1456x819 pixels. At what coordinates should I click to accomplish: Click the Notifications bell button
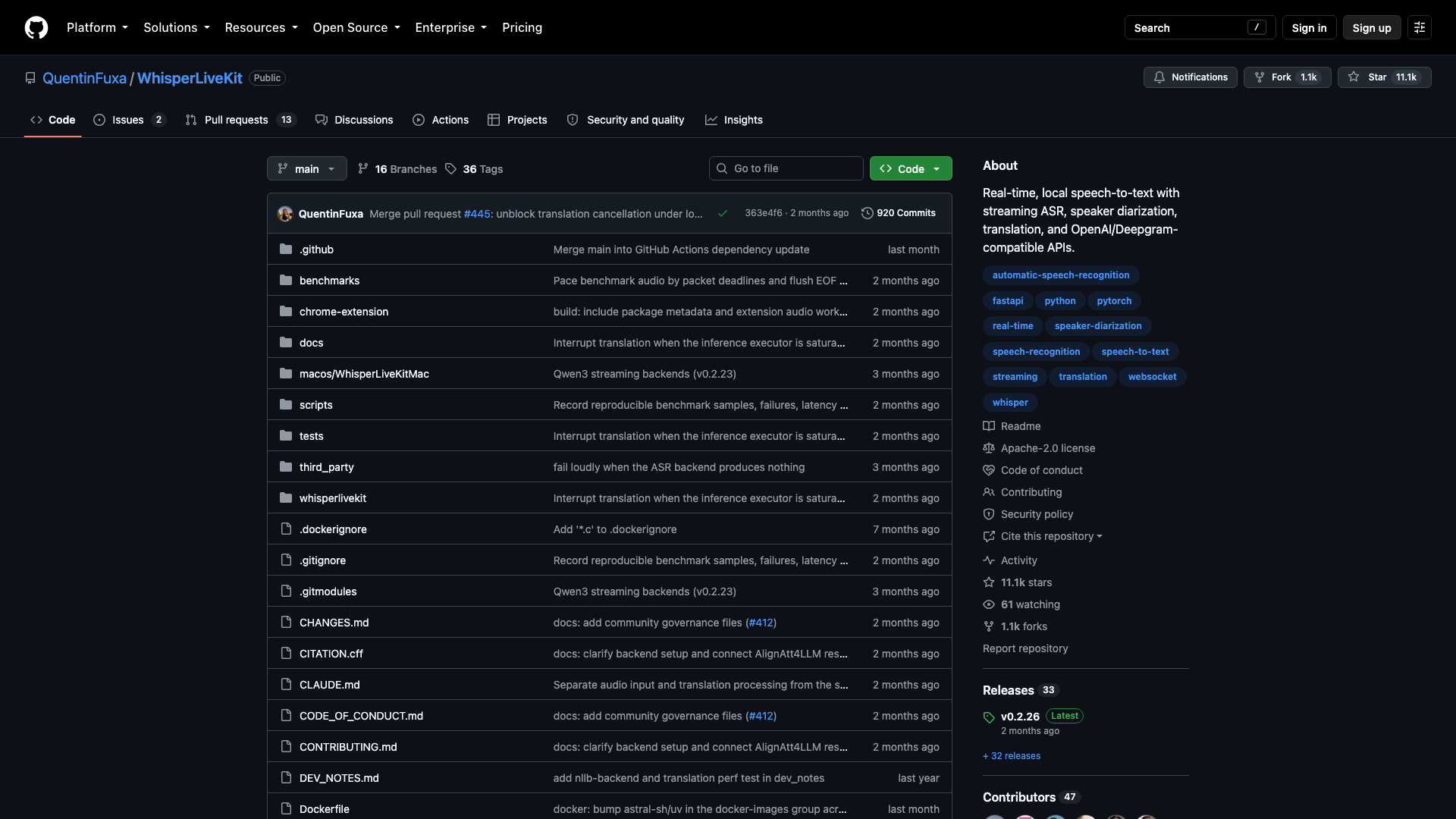click(x=1191, y=77)
